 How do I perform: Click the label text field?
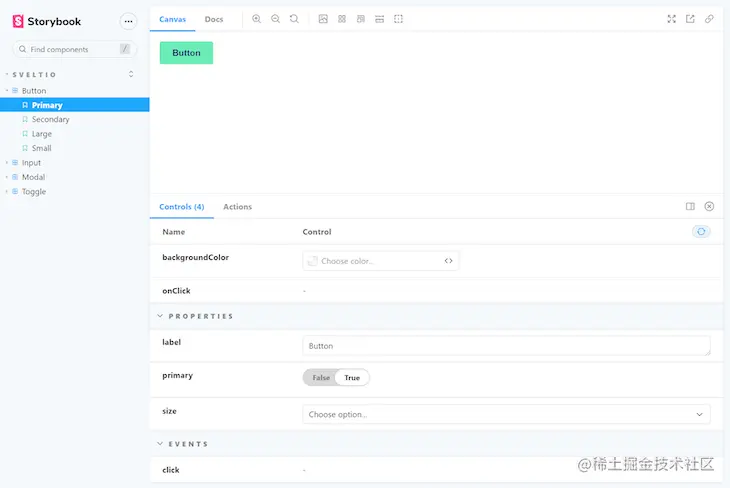pyautogui.click(x=507, y=346)
